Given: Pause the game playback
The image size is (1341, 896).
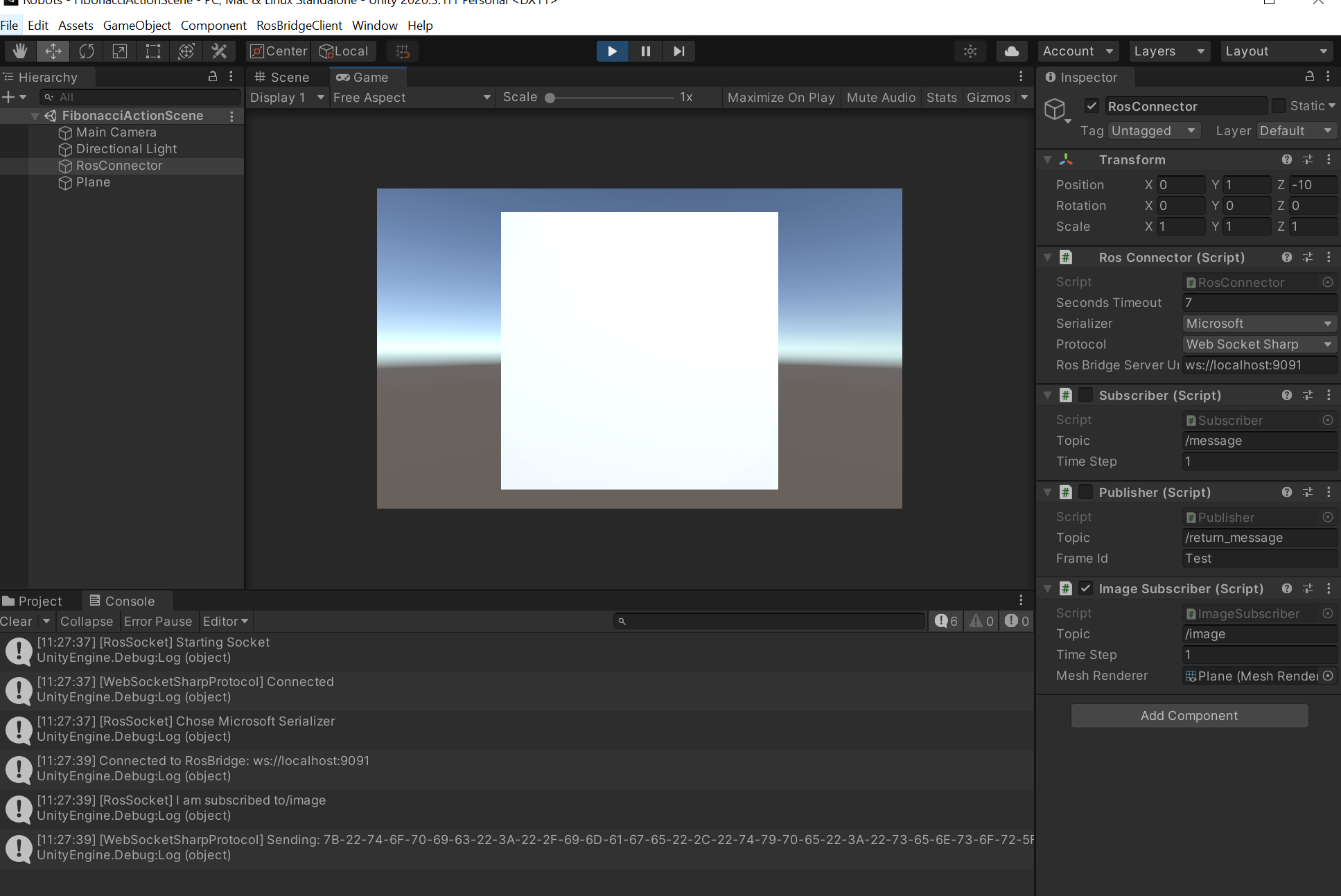Looking at the screenshot, I should coord(645,51).
